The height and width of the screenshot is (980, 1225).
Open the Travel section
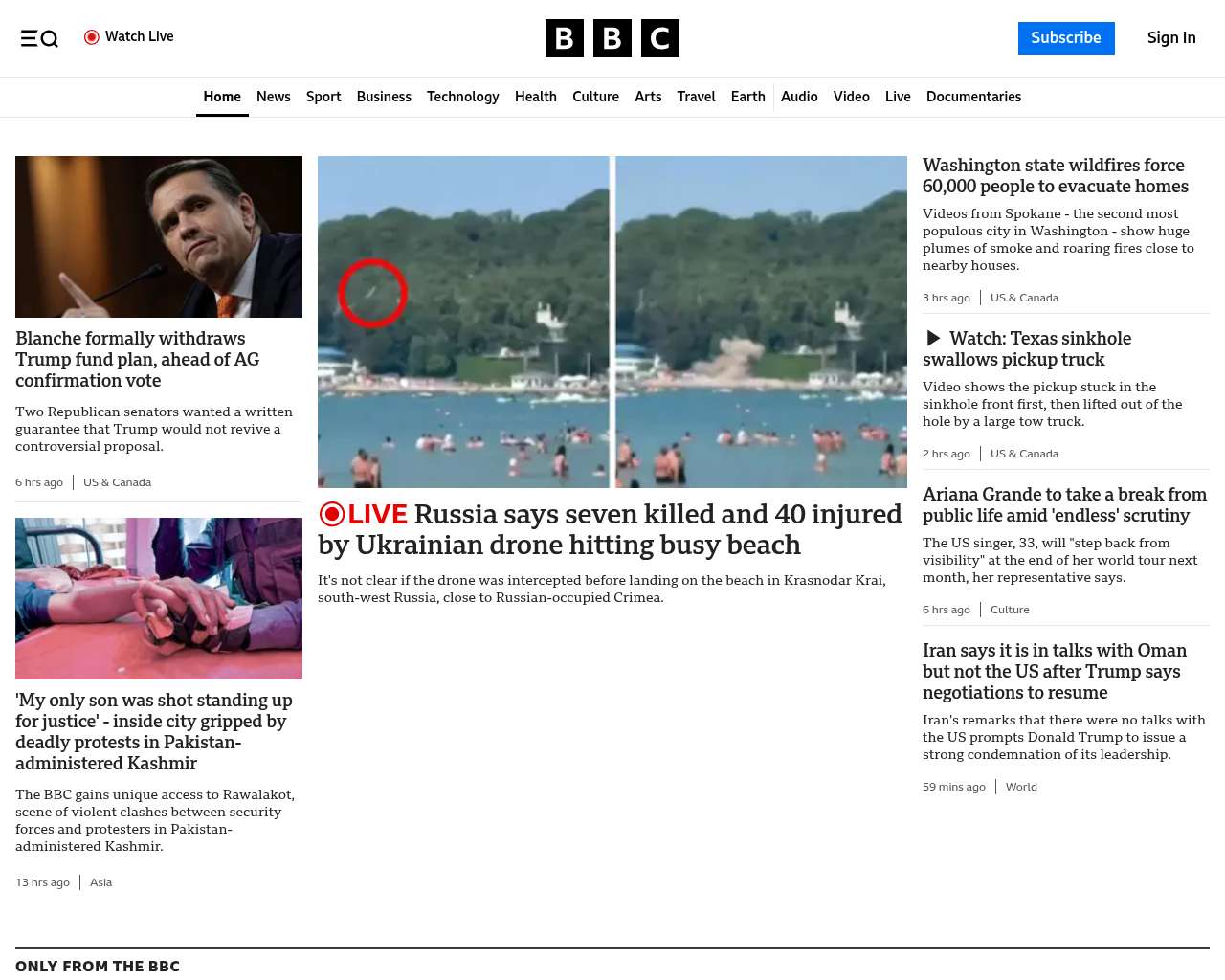[696, 97]
